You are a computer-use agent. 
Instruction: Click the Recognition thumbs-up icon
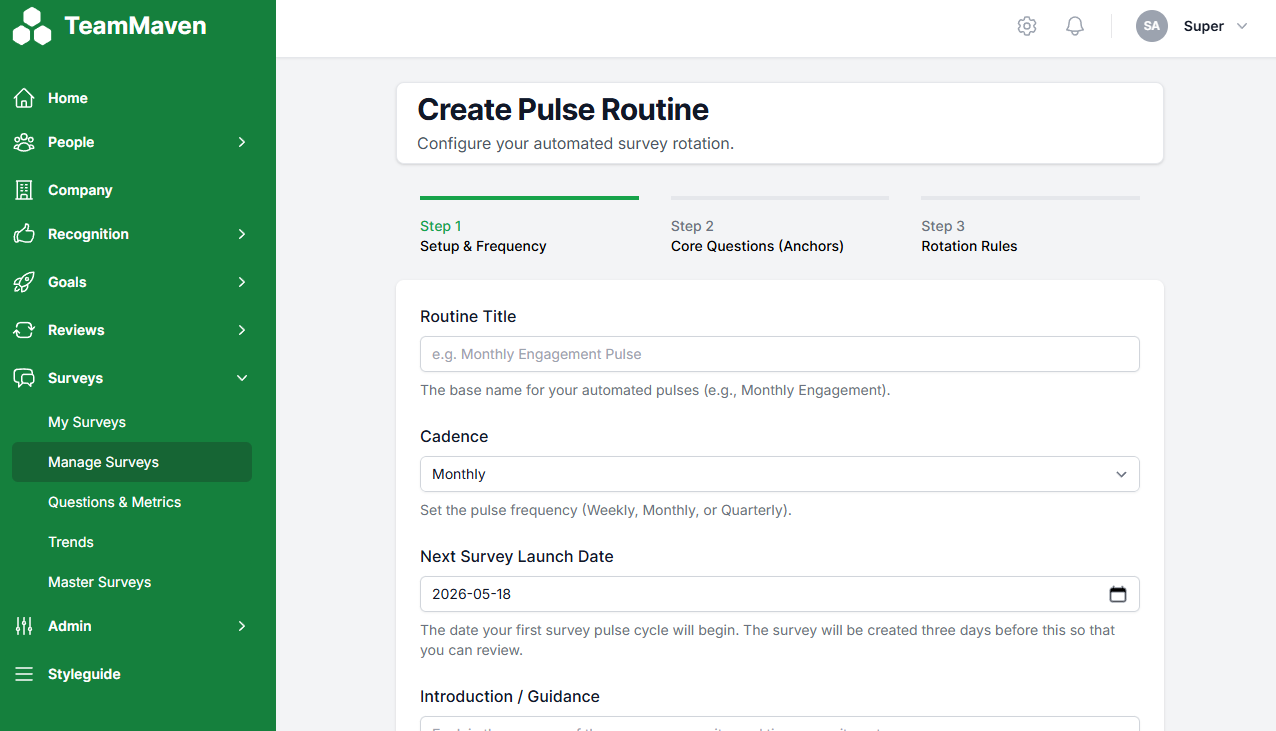pos(24,234)
